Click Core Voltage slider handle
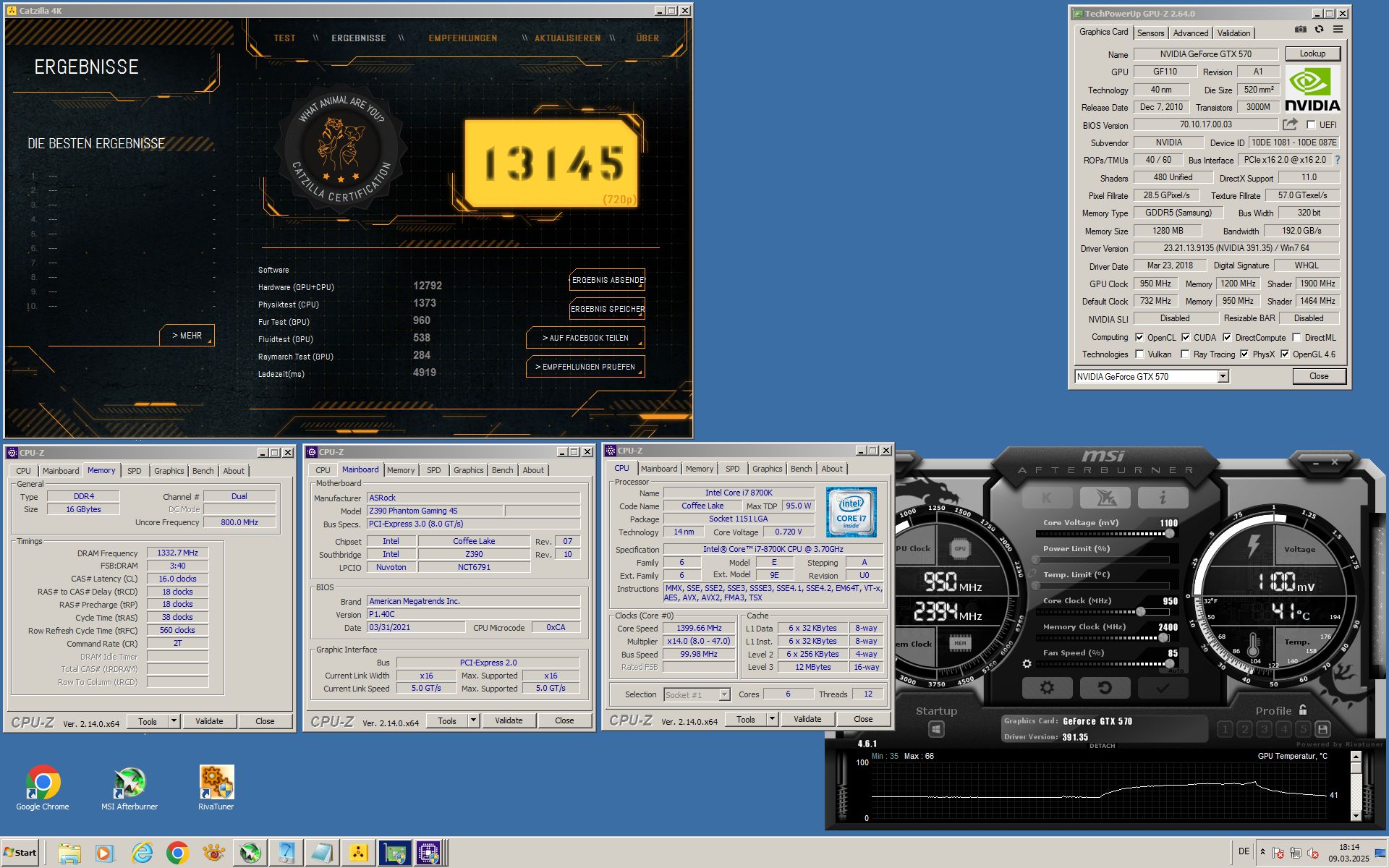The height and width of the screenshot is (868, 1389). (1169, 534)
